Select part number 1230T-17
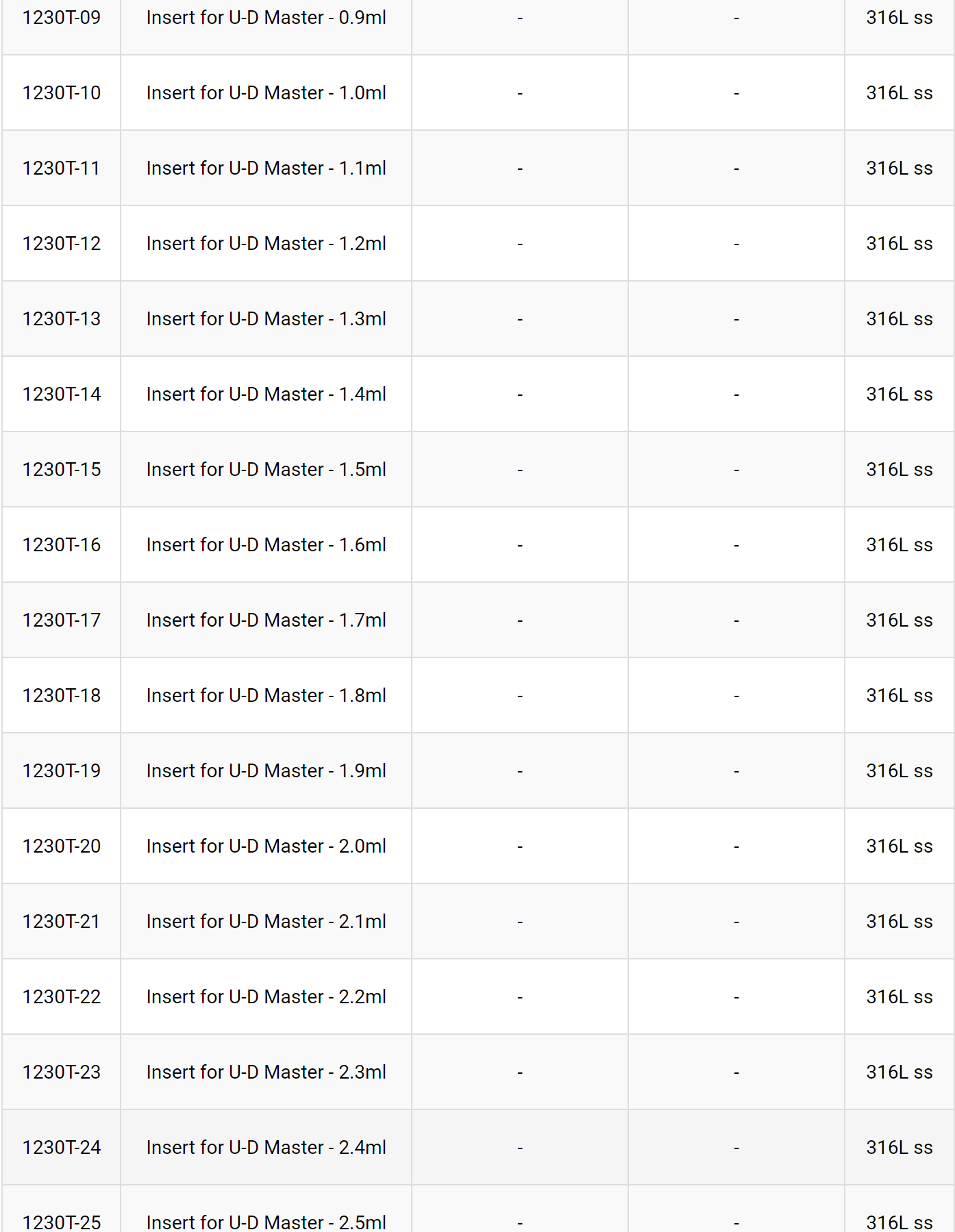Image resolution: width=955 pixels, height=1232 pixels. coord(62,620)
